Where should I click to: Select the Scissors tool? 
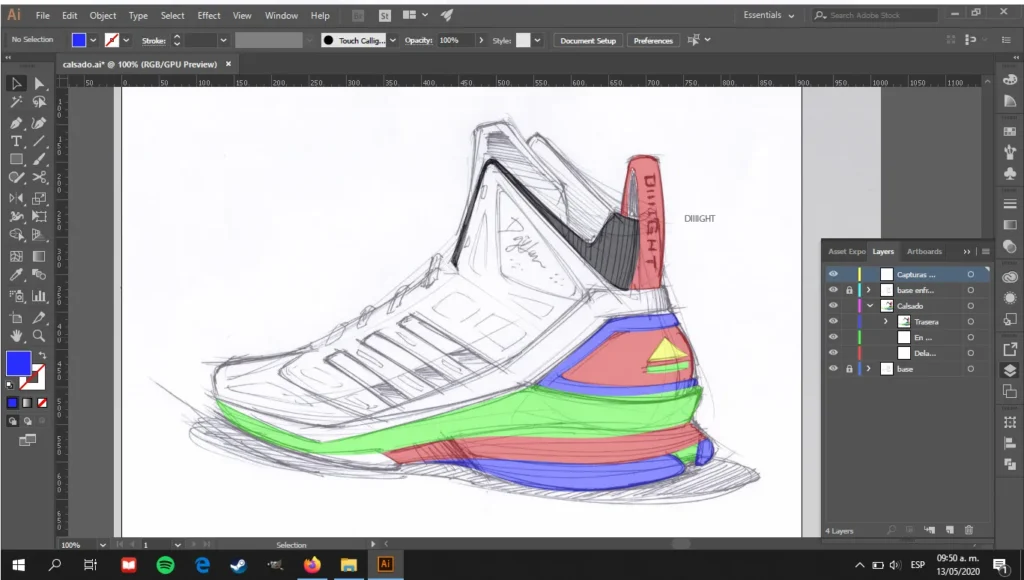click(x=39, y=178)
